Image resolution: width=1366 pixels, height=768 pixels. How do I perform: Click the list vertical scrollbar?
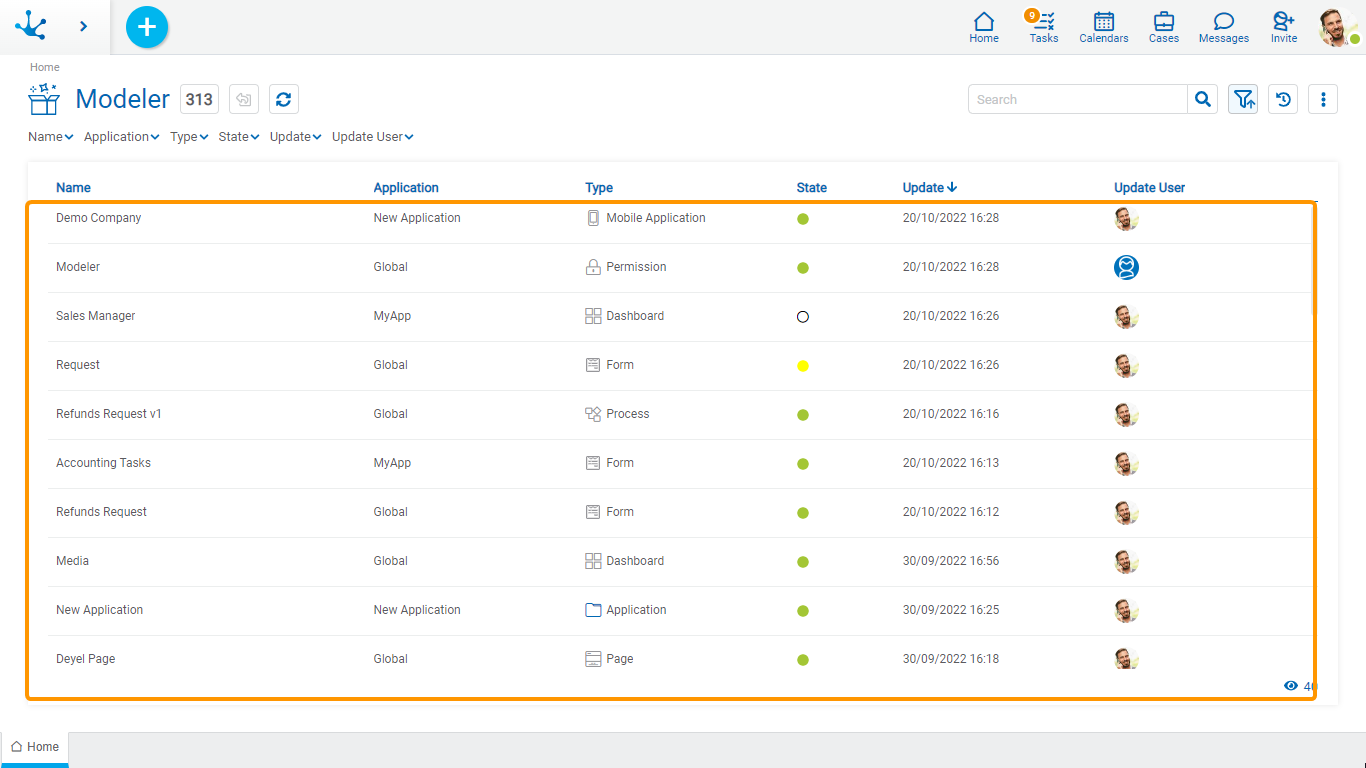click(x=1314, y=260)
